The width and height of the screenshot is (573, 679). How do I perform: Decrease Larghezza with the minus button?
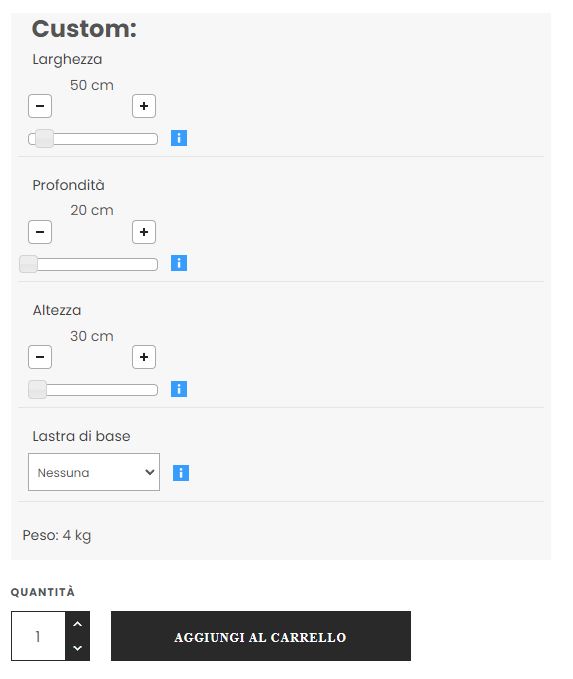coord(40,106)
